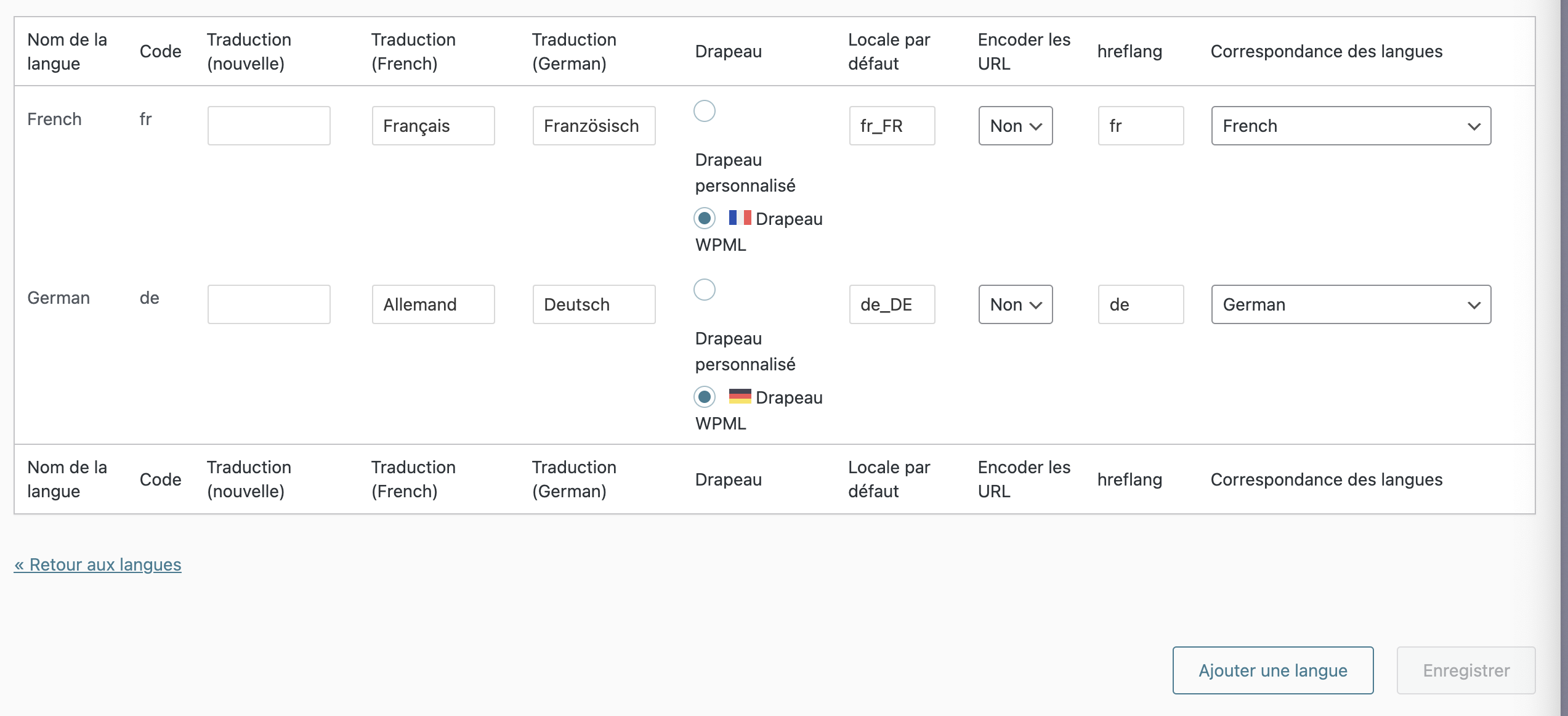Click the Ajouter une langue button

[x=1273, y=670]
